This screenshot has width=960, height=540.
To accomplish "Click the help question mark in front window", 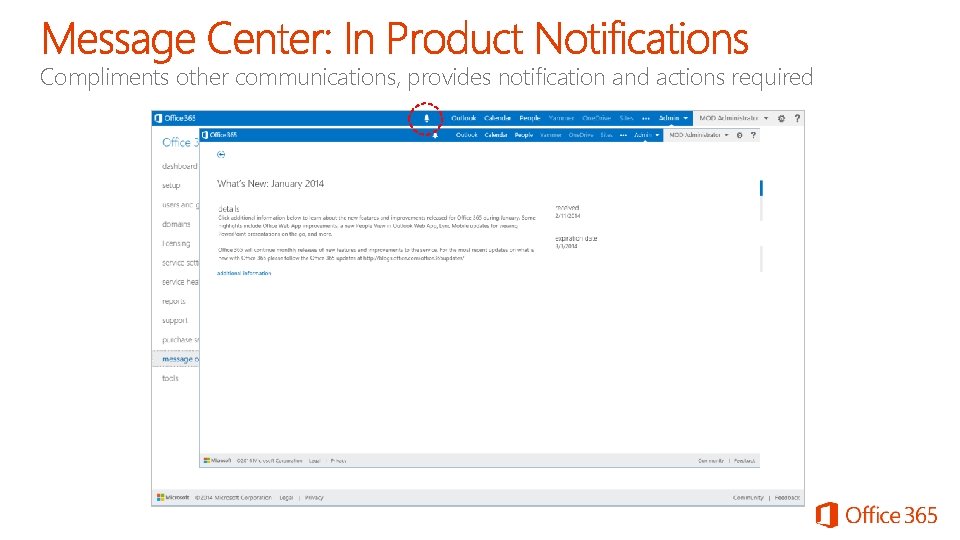I will (753, 135).
